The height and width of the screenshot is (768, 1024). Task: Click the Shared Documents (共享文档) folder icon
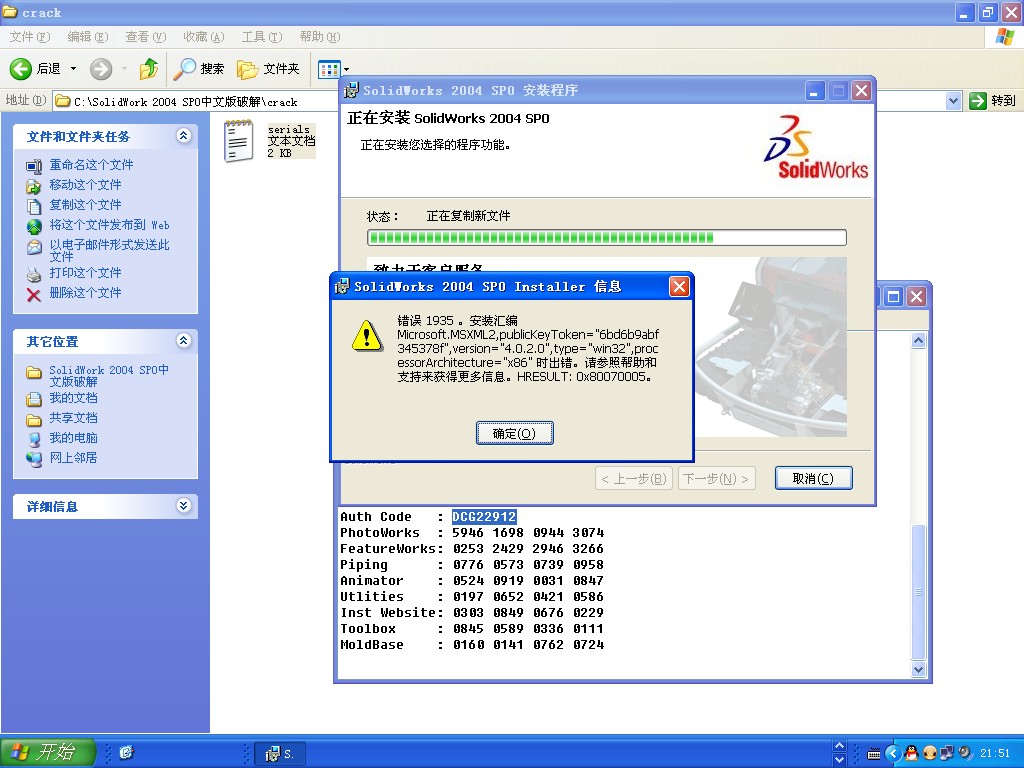[34, 419]
